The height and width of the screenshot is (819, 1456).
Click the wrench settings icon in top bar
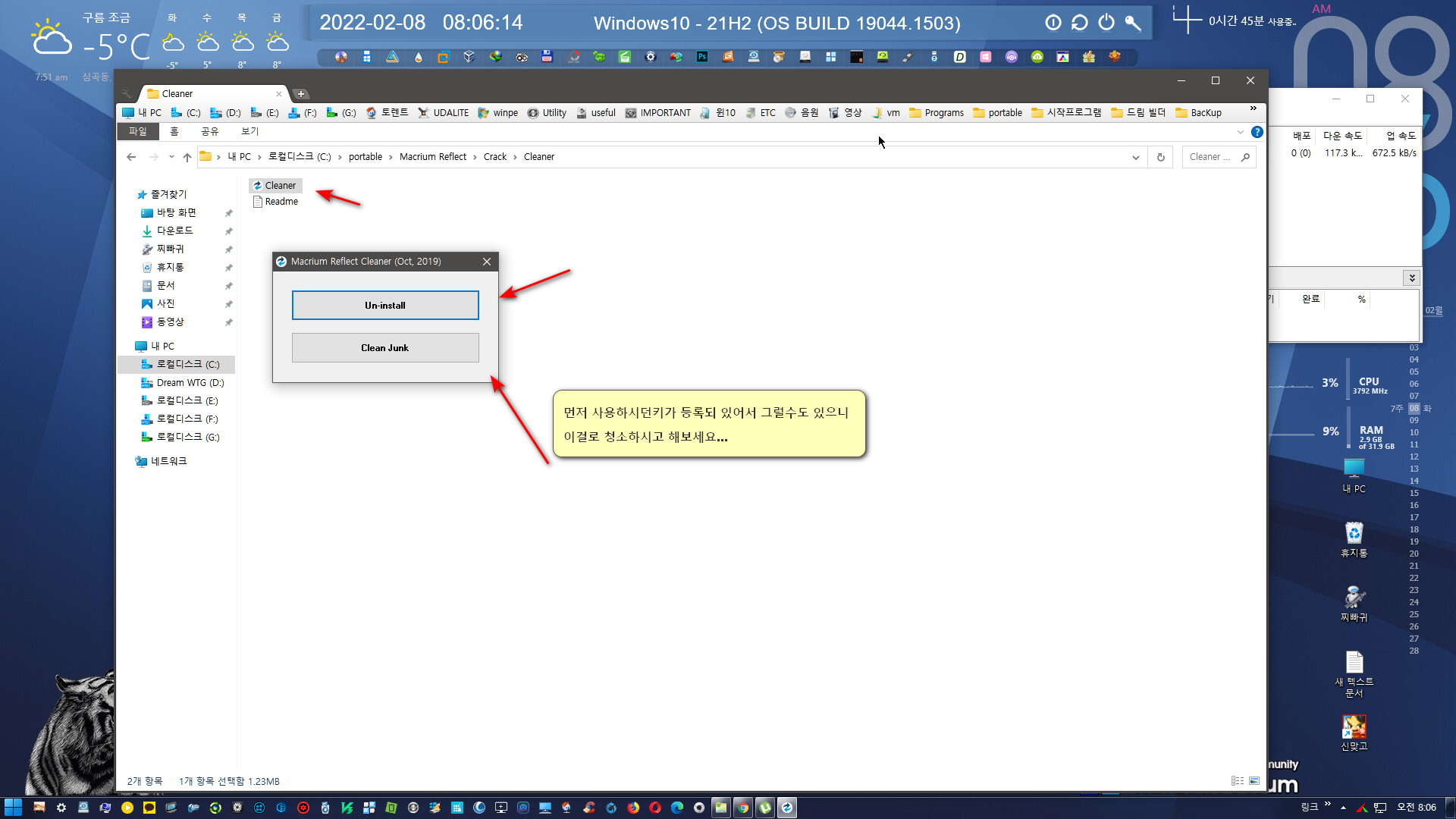click(x=1133, y=23)
